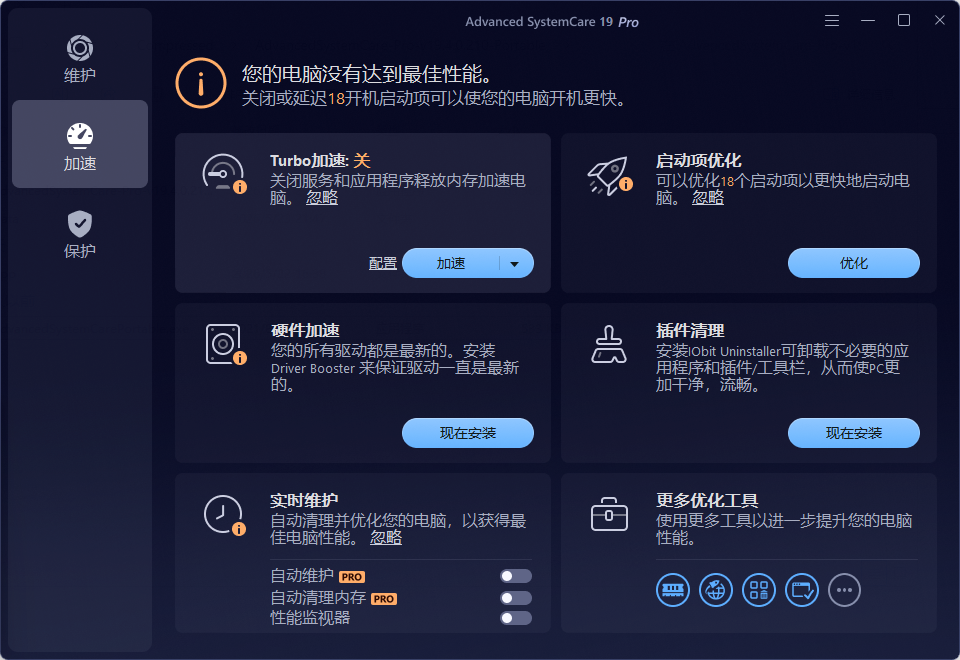Click the PRO badge next to 自动清理内存
The image size is (960, 660).
(384, 599)
